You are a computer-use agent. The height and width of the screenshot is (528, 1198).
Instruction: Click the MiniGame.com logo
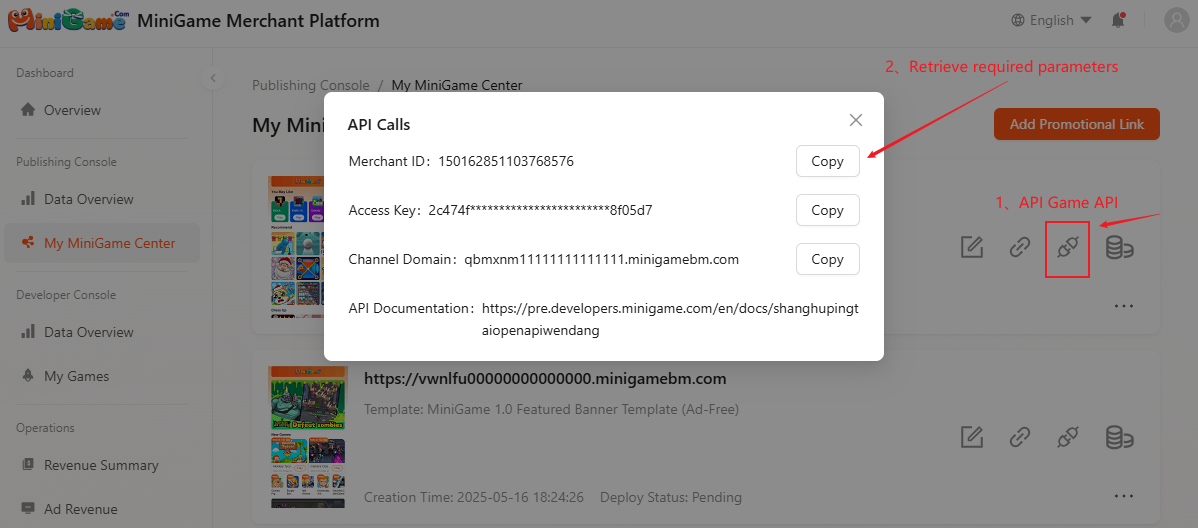pyautogui.click(x=67, y=21)
